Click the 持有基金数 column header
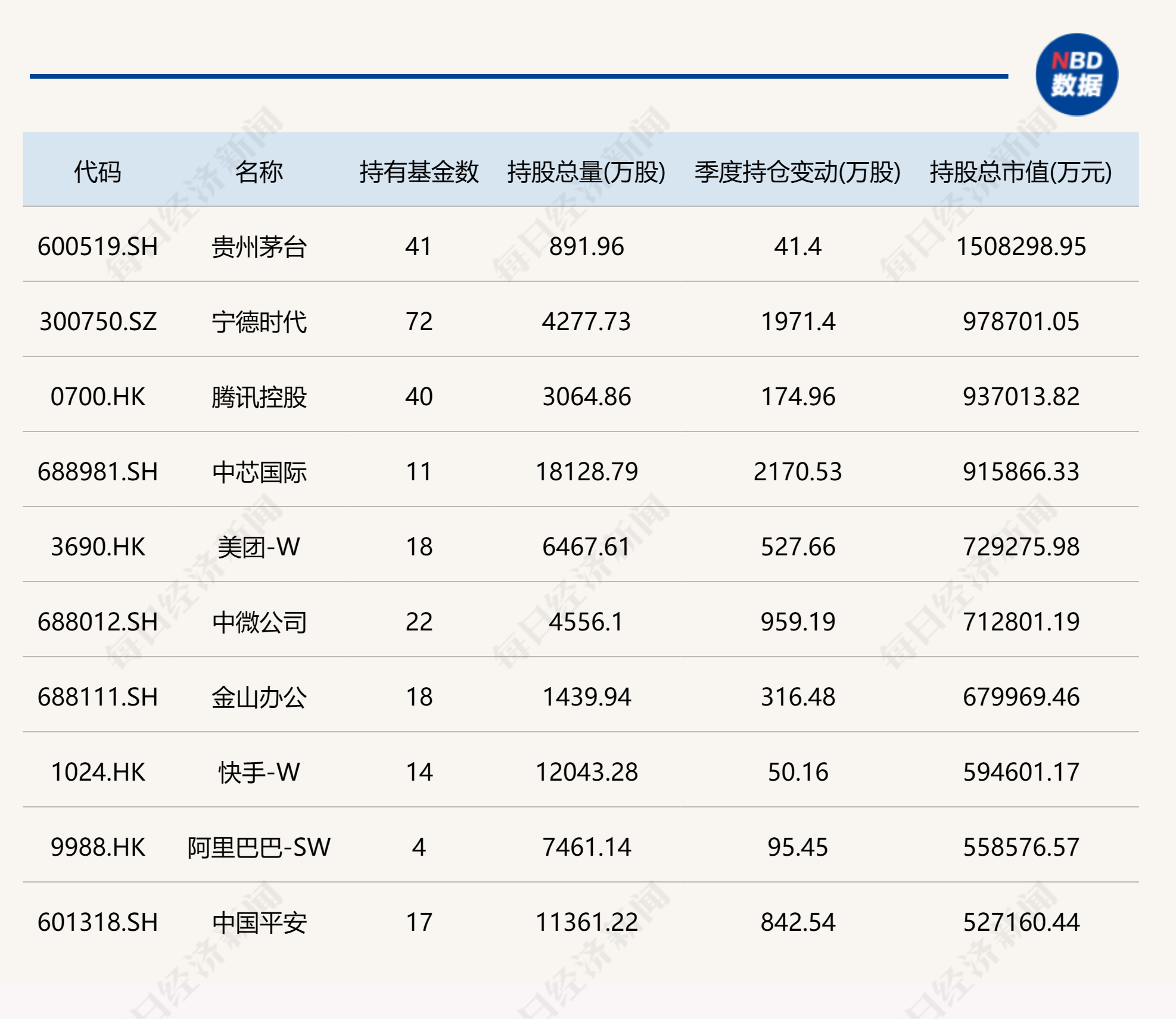The width and height of the screenshot is (1176, 1019). tap(419, 172)
